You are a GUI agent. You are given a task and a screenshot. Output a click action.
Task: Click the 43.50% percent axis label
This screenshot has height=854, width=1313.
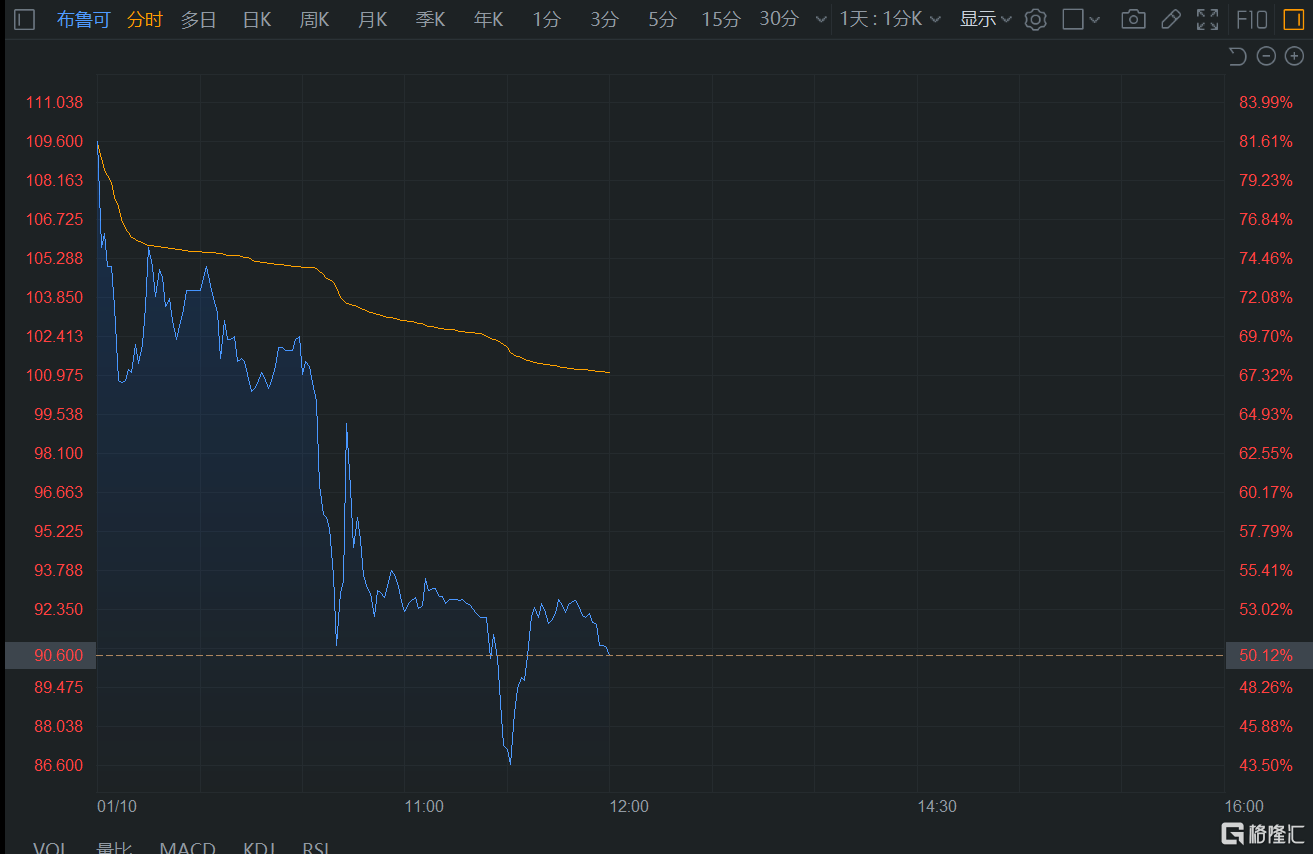[1266, 765]
